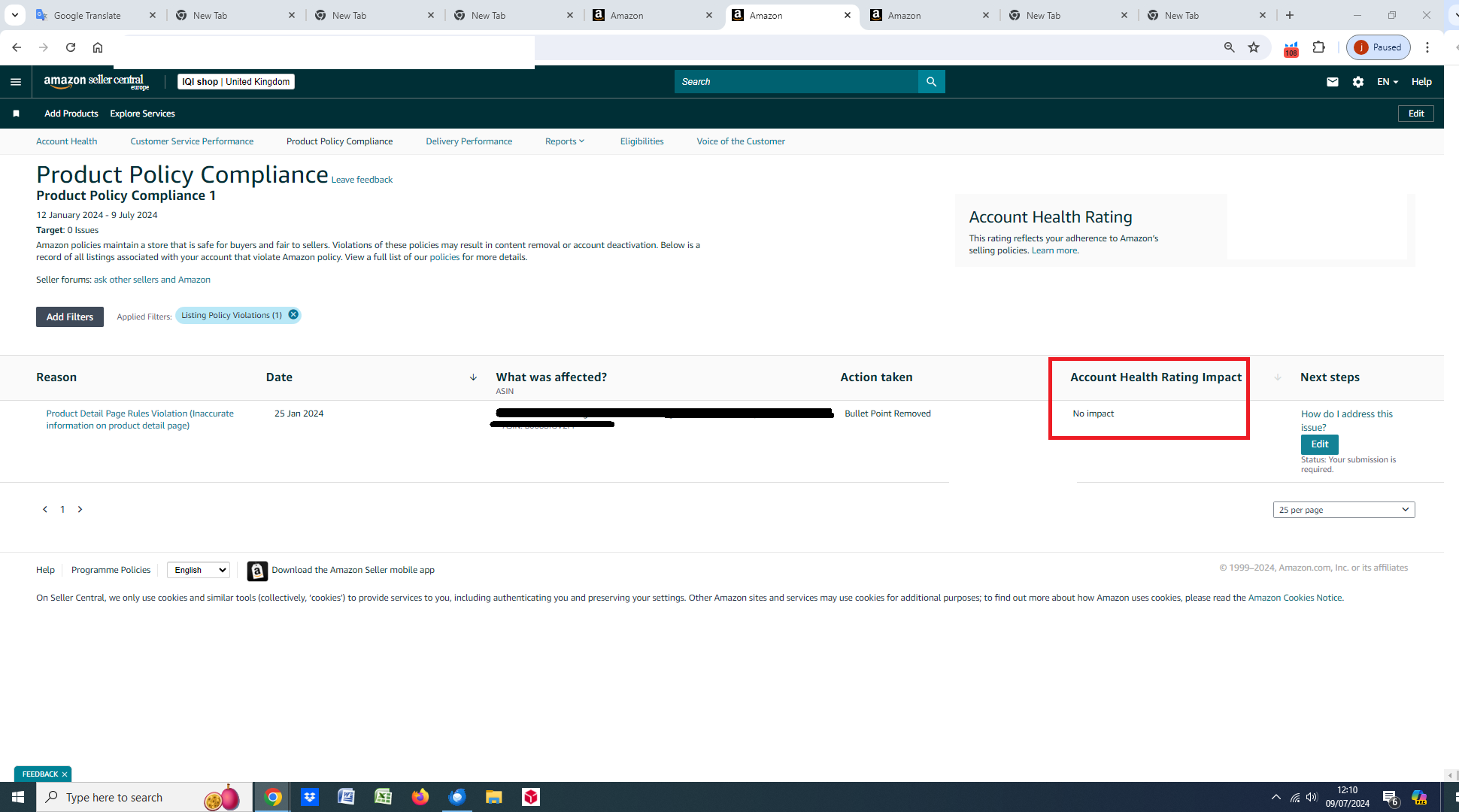Close the FEEDBACK tab

coord(65,774)
